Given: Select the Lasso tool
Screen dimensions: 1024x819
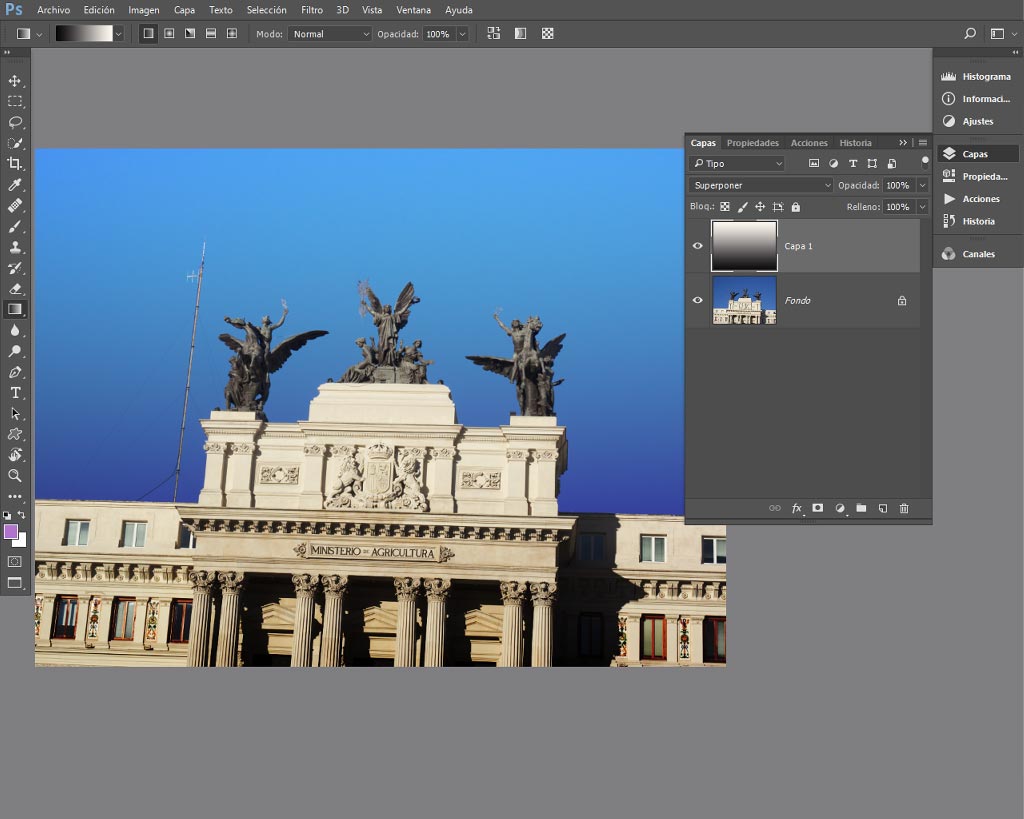Looking at the screenshot, I should (x=14, y=122).
